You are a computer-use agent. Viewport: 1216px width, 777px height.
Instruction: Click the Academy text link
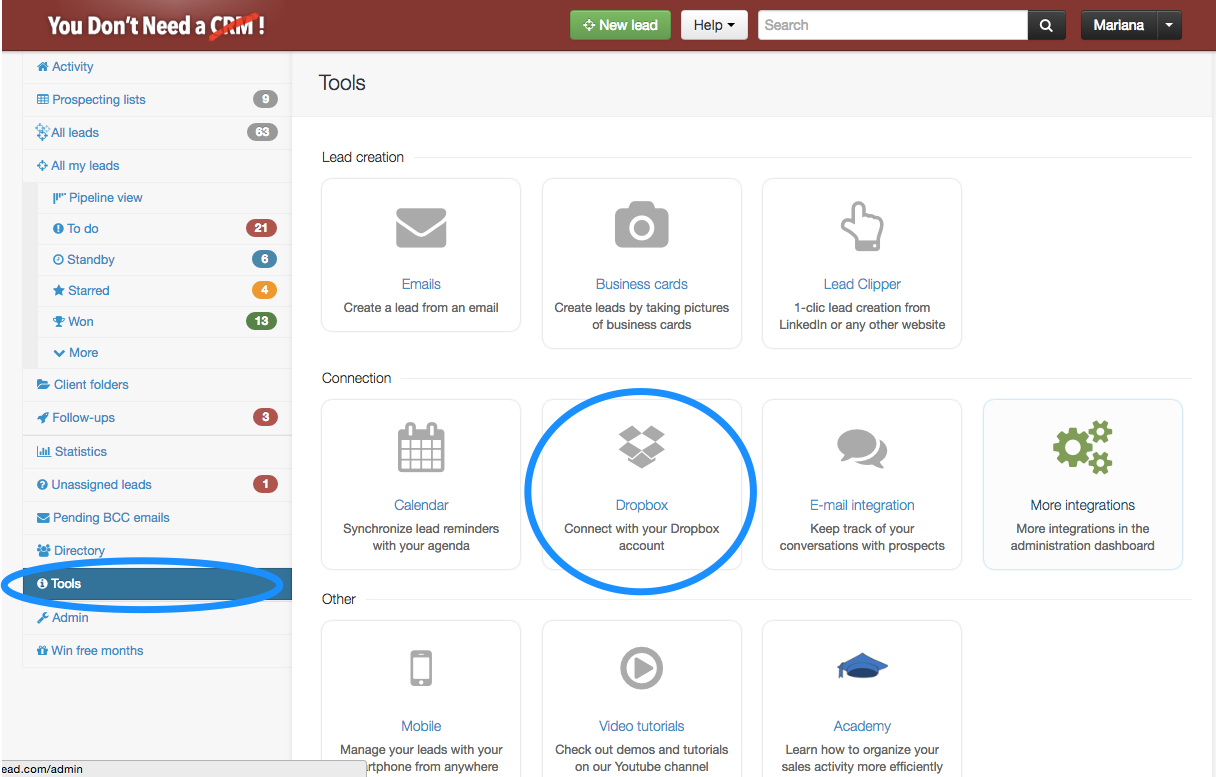click(861, 726)
